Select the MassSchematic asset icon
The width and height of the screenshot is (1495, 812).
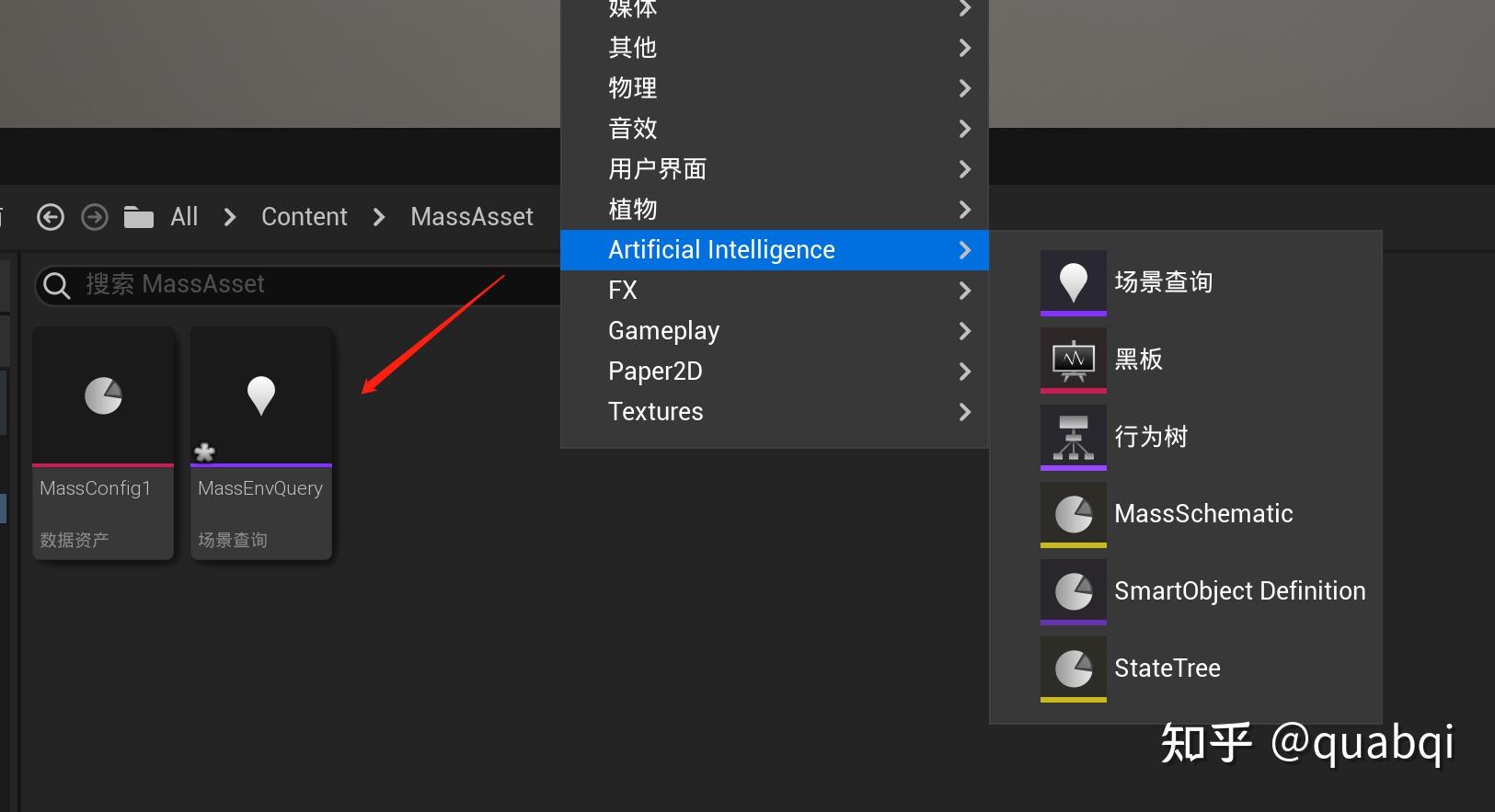[1073, 513]
